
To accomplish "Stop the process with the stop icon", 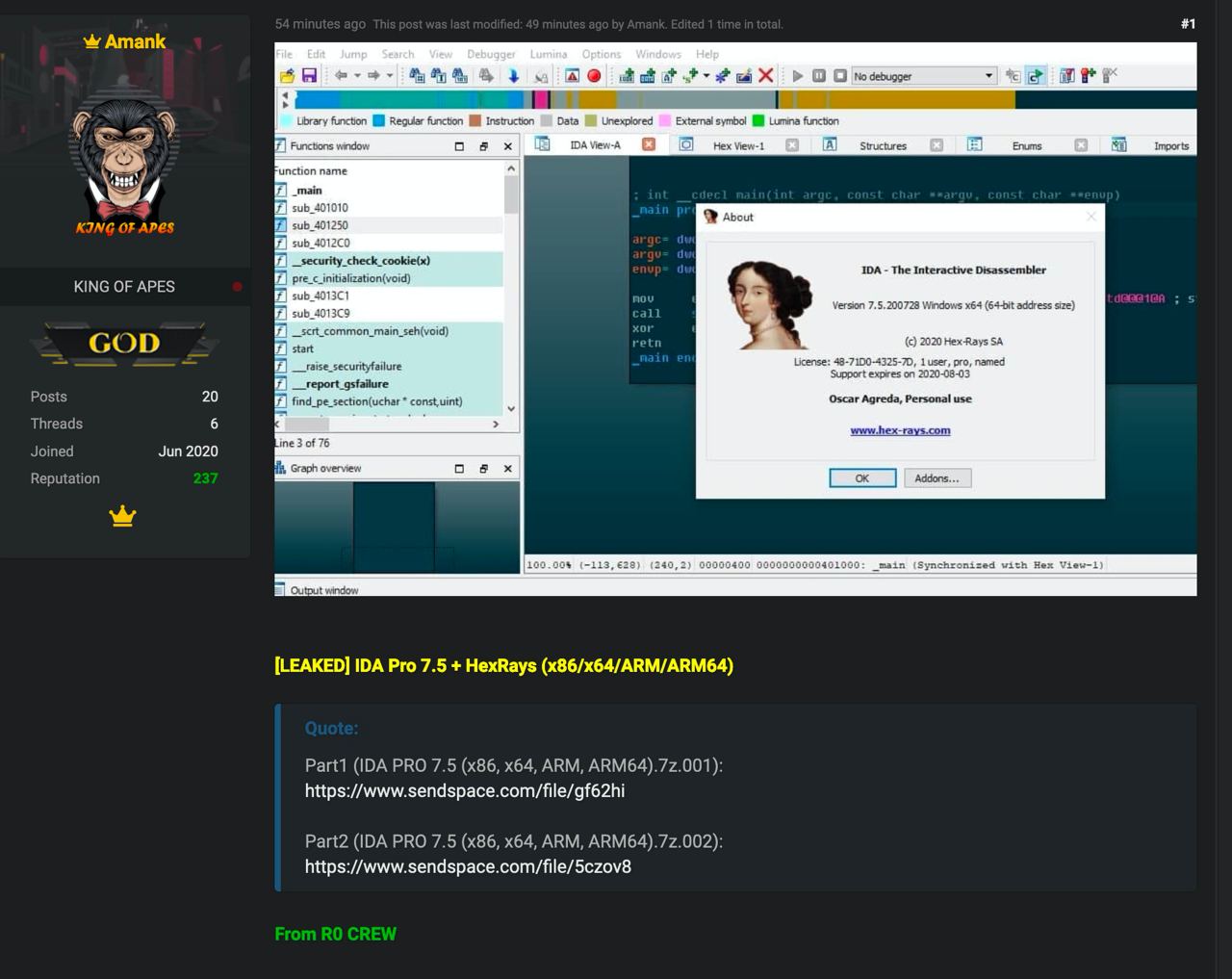I will tap(840, 76).
